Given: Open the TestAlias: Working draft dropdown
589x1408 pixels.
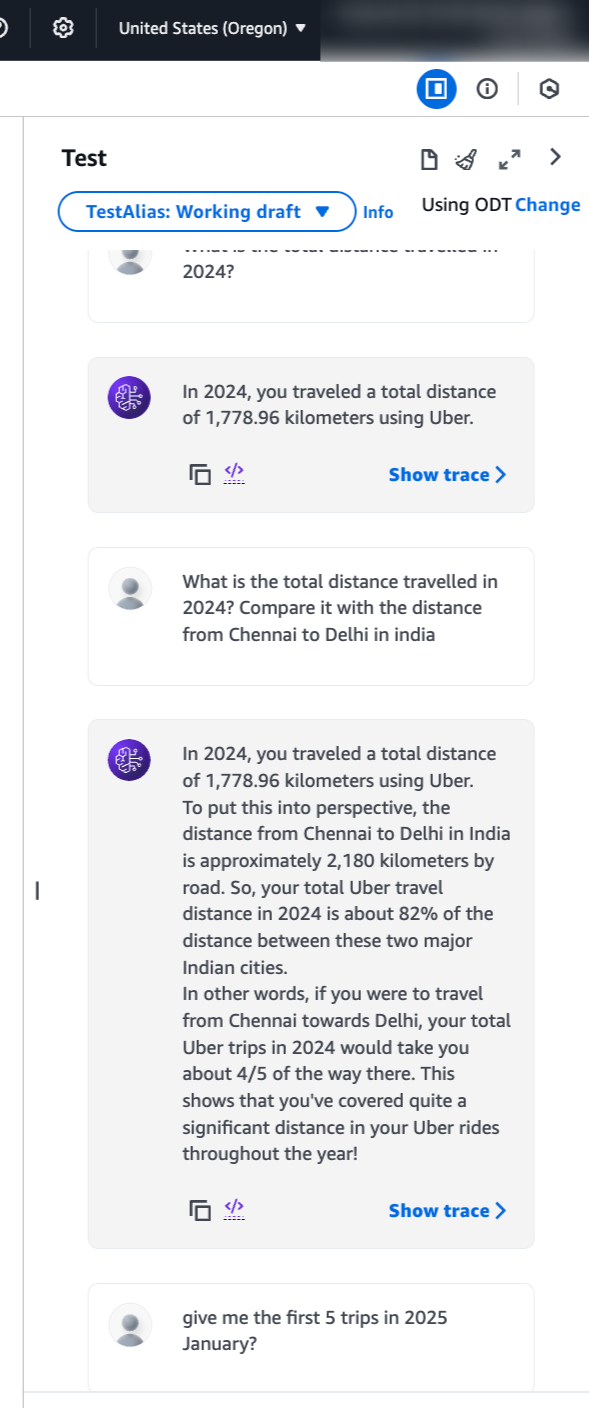Looking at the screenshot, I should (x=207, y=212).
